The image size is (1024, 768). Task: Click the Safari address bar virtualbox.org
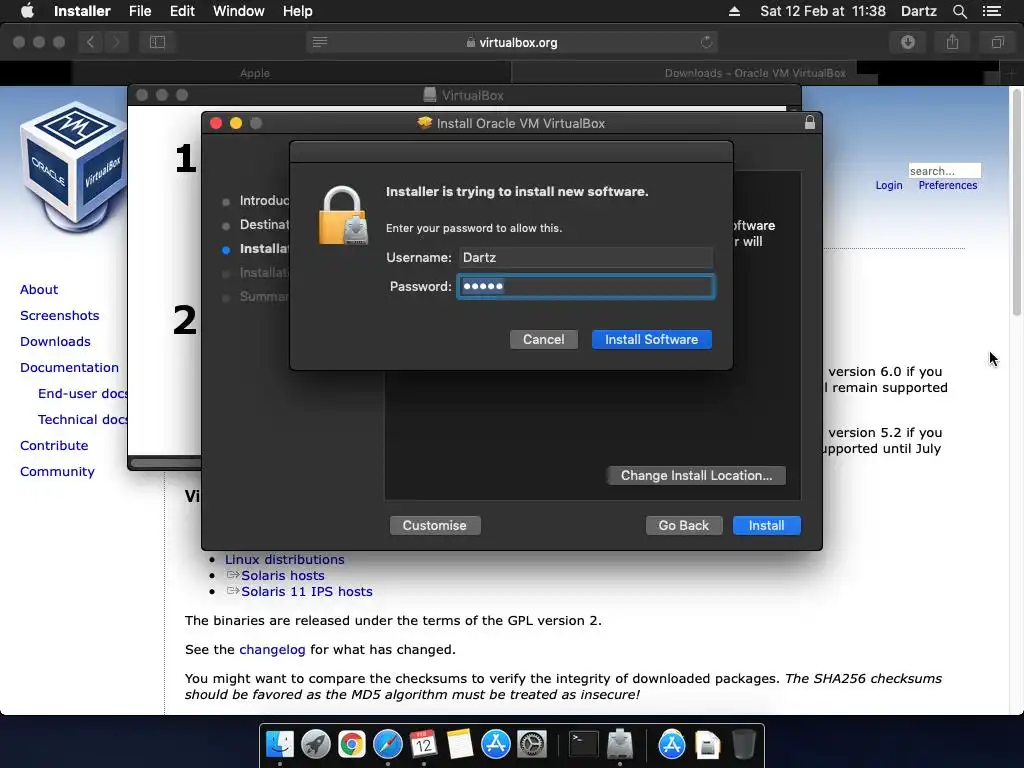point(513,42)
